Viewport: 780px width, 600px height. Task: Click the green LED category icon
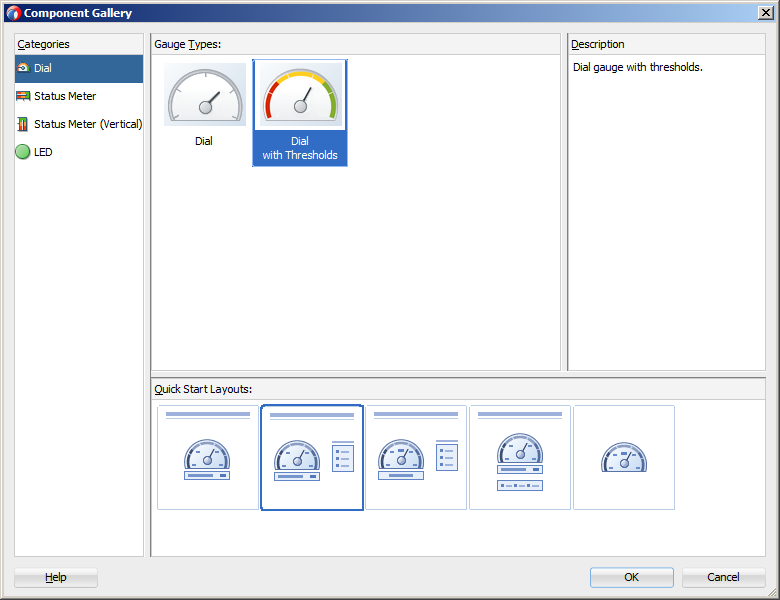23,152
